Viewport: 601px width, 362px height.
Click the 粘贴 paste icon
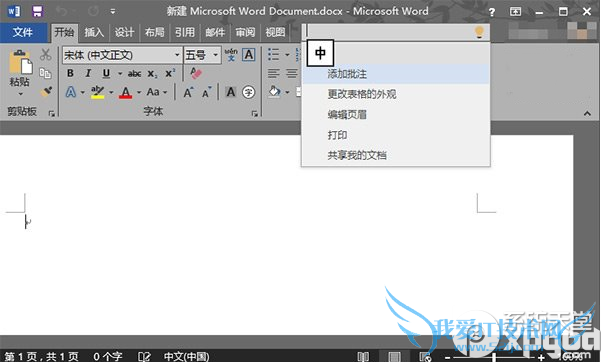[20, 61]
